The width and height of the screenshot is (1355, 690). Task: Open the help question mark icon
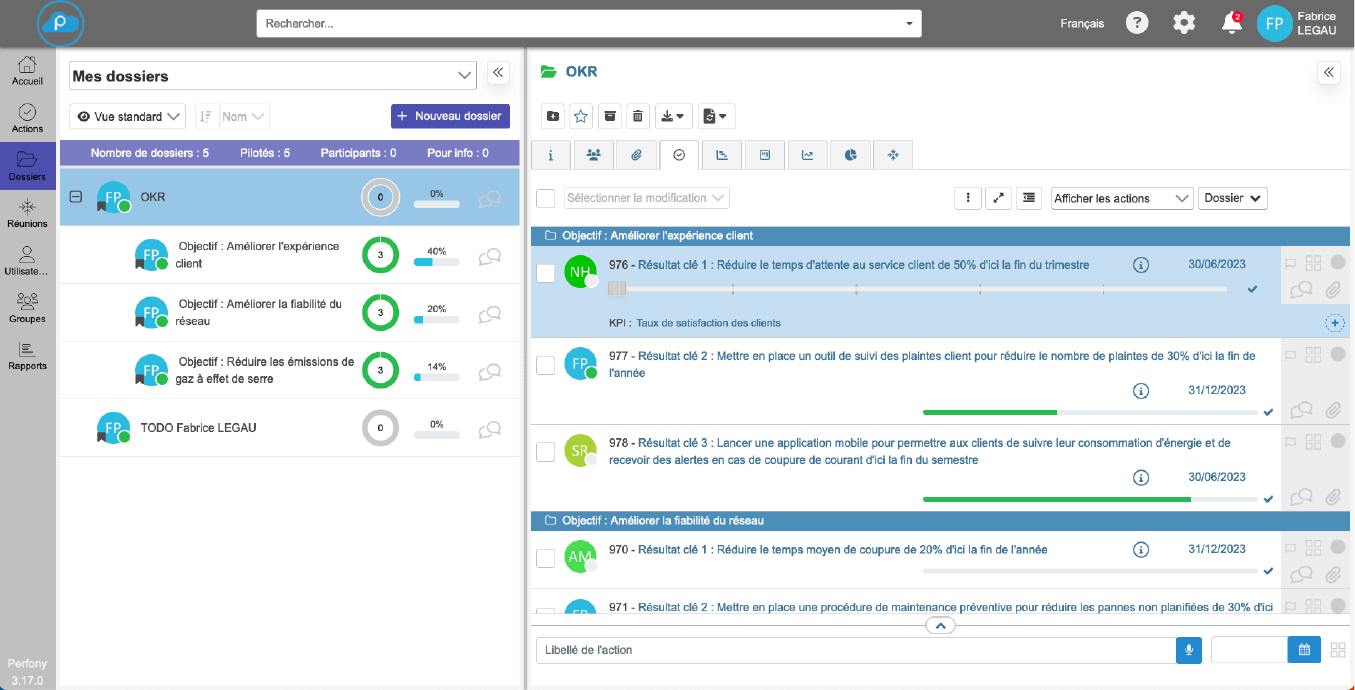click(x=1137, y=23)
